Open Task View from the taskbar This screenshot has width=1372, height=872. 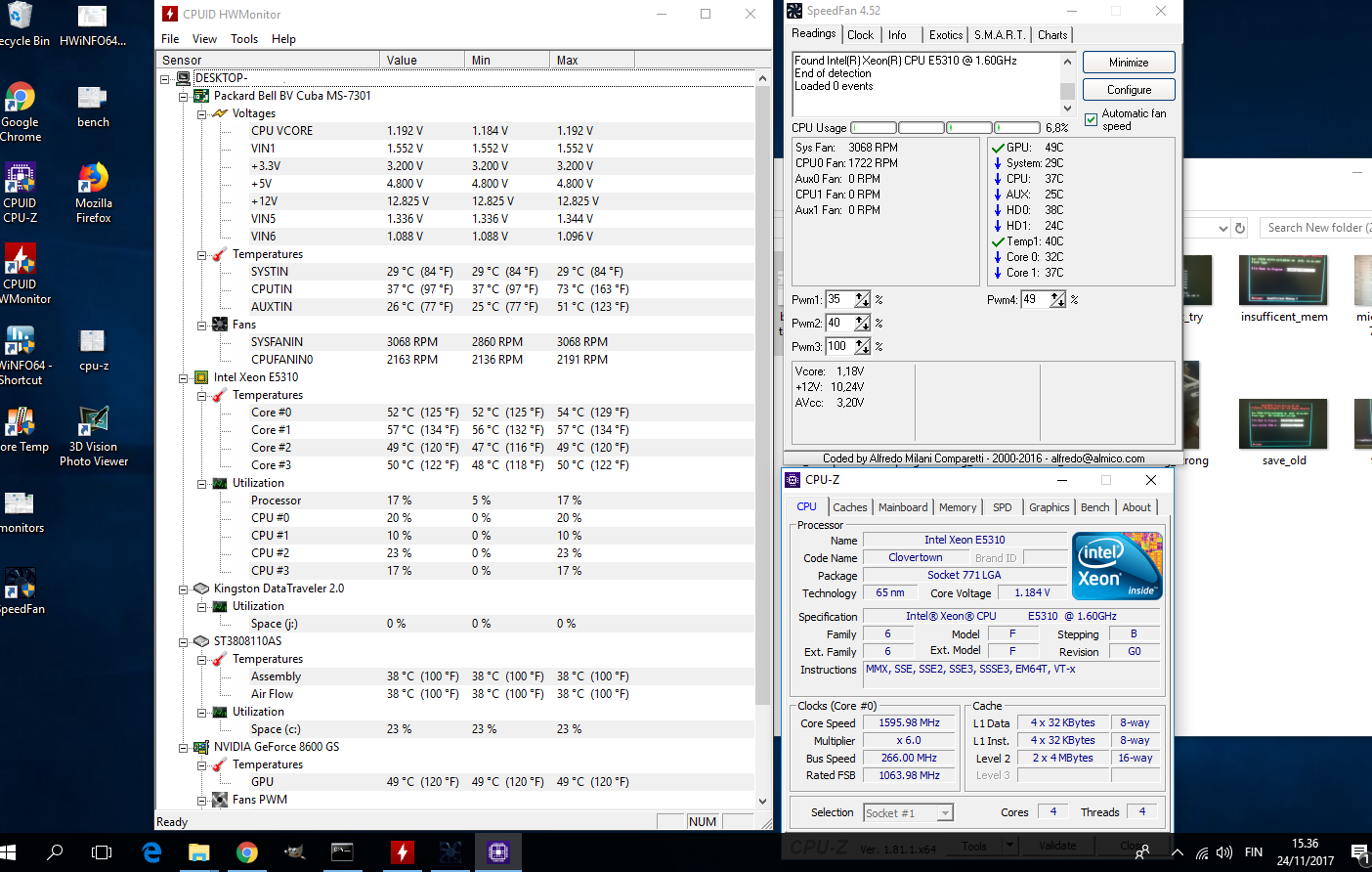tap(102, 852)
